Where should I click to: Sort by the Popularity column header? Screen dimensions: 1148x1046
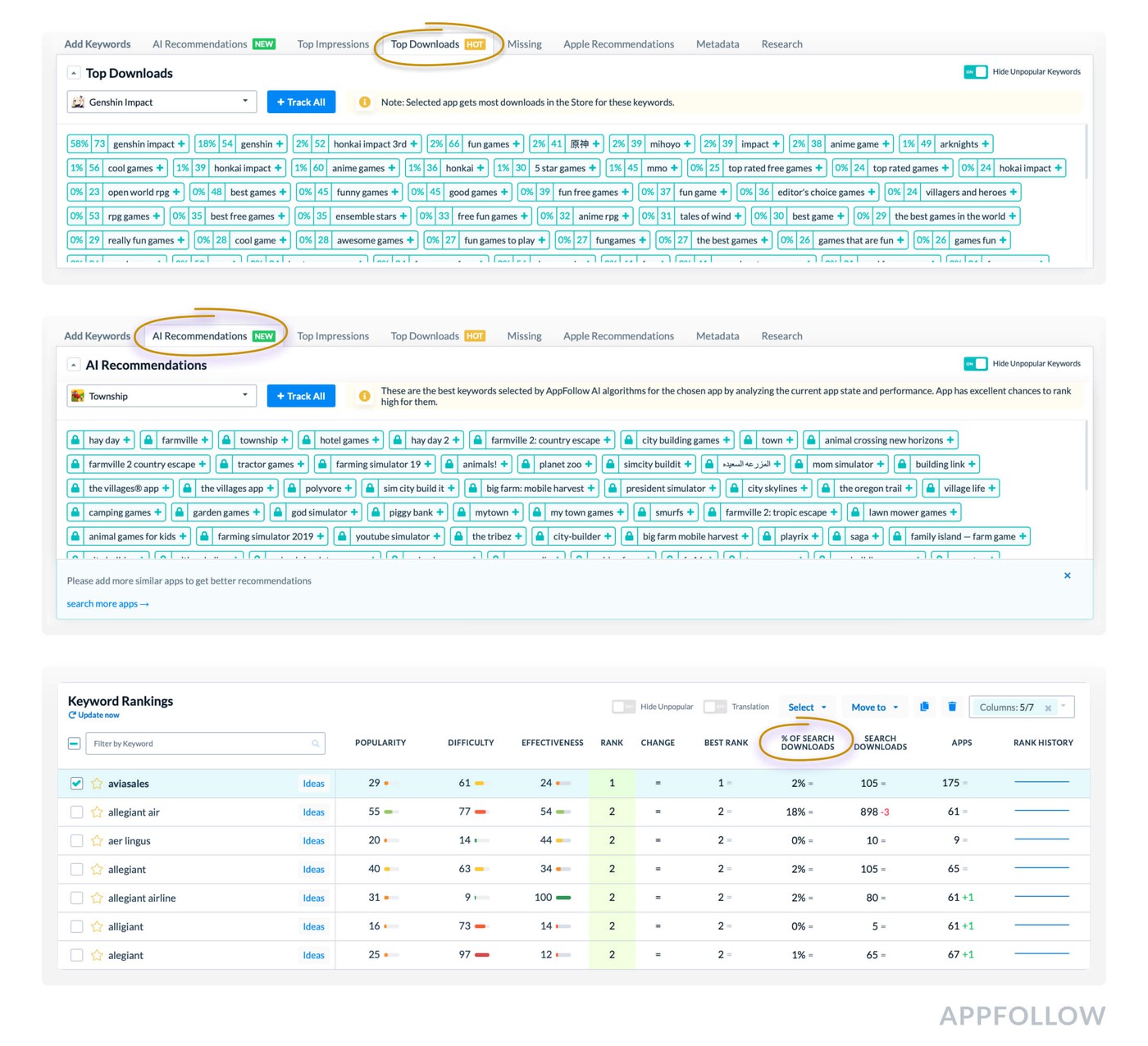coord(380,743)
